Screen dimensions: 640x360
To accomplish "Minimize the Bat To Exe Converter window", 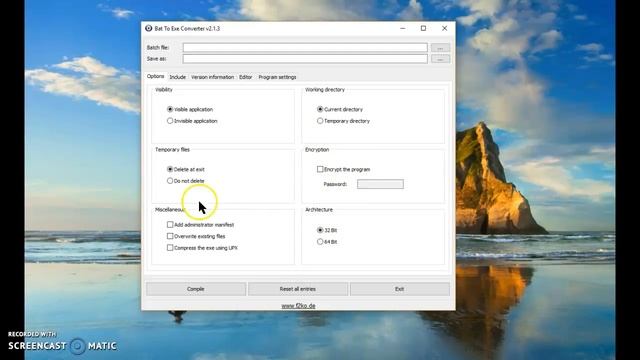I will tap(403, 28).
